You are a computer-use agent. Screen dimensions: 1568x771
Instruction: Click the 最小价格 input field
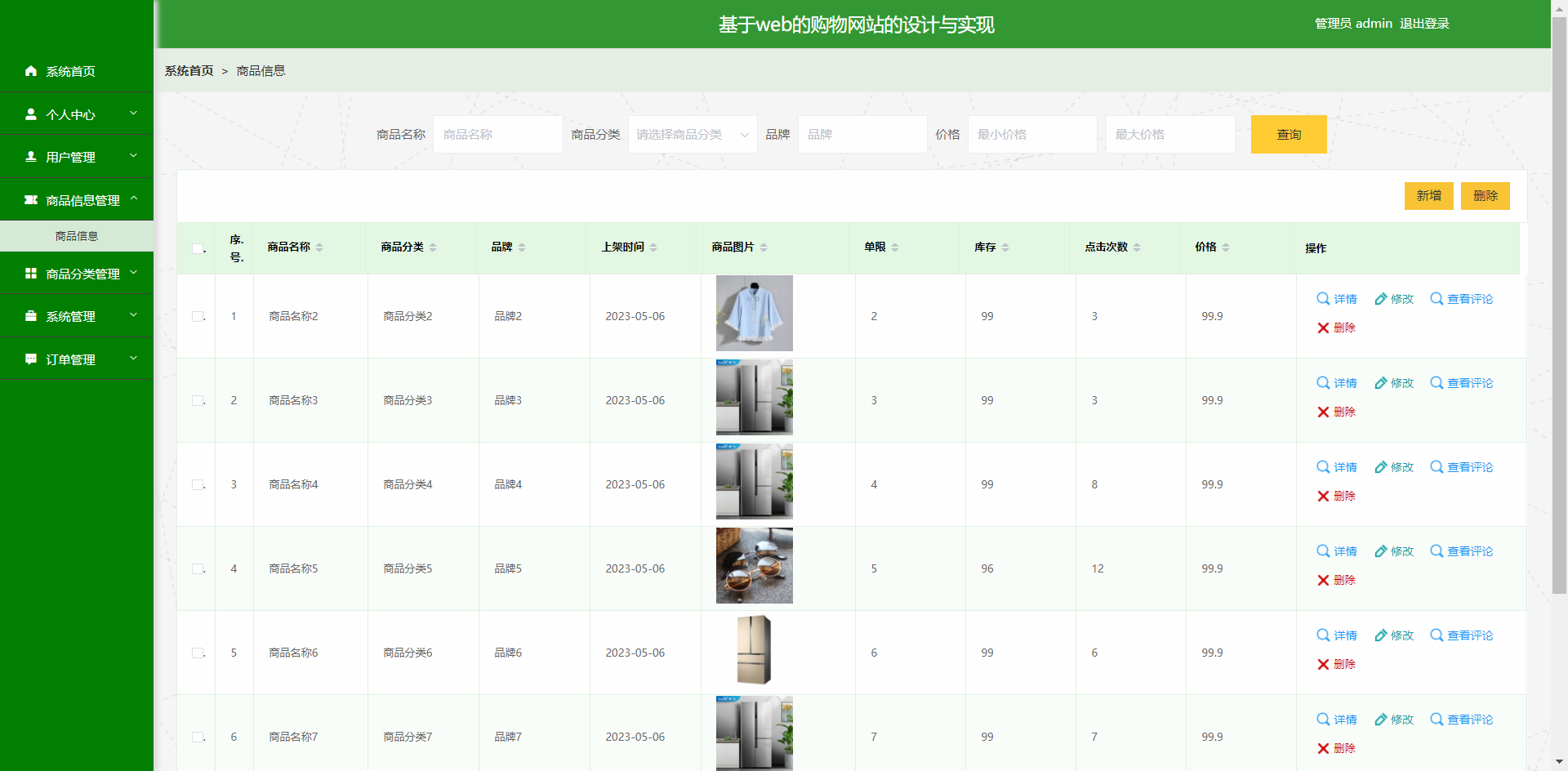tap(1031, 135)
